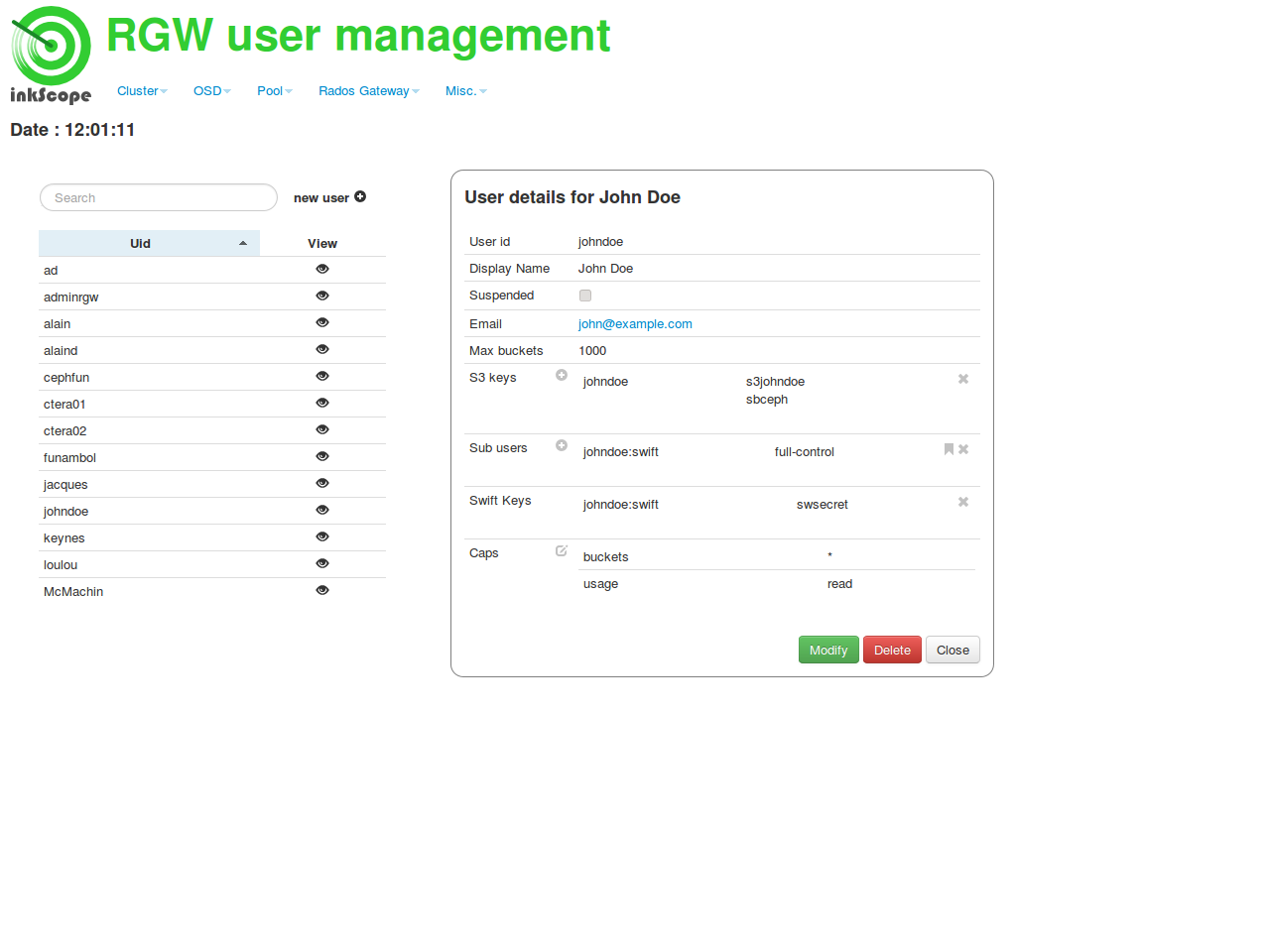Click the sbceph secret key text
1270x952 pixels.
pyautogui.click(x=767, y=399)
